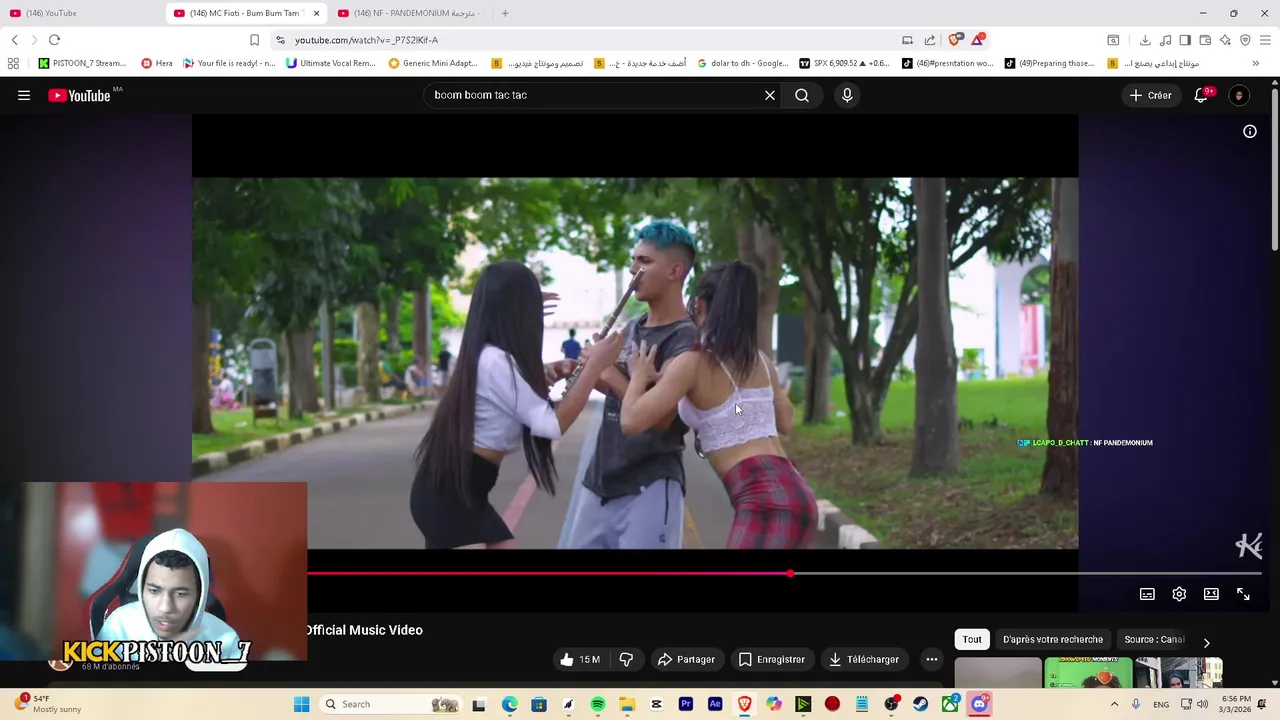This screenshot has width=1280, height=720.
Task: Start voice search with the microphone
Action: click(x=847, y=95)
